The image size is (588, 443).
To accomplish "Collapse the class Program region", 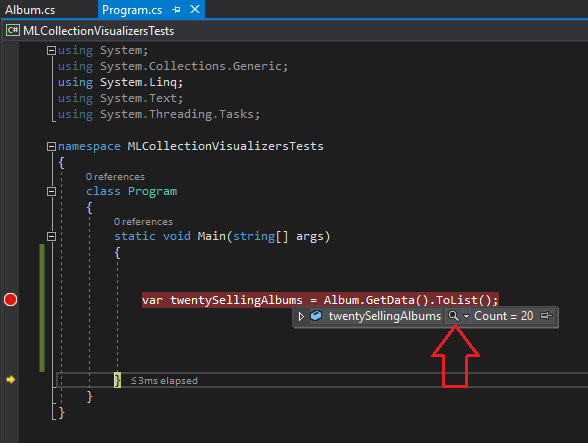I will [x=51, y=191].
